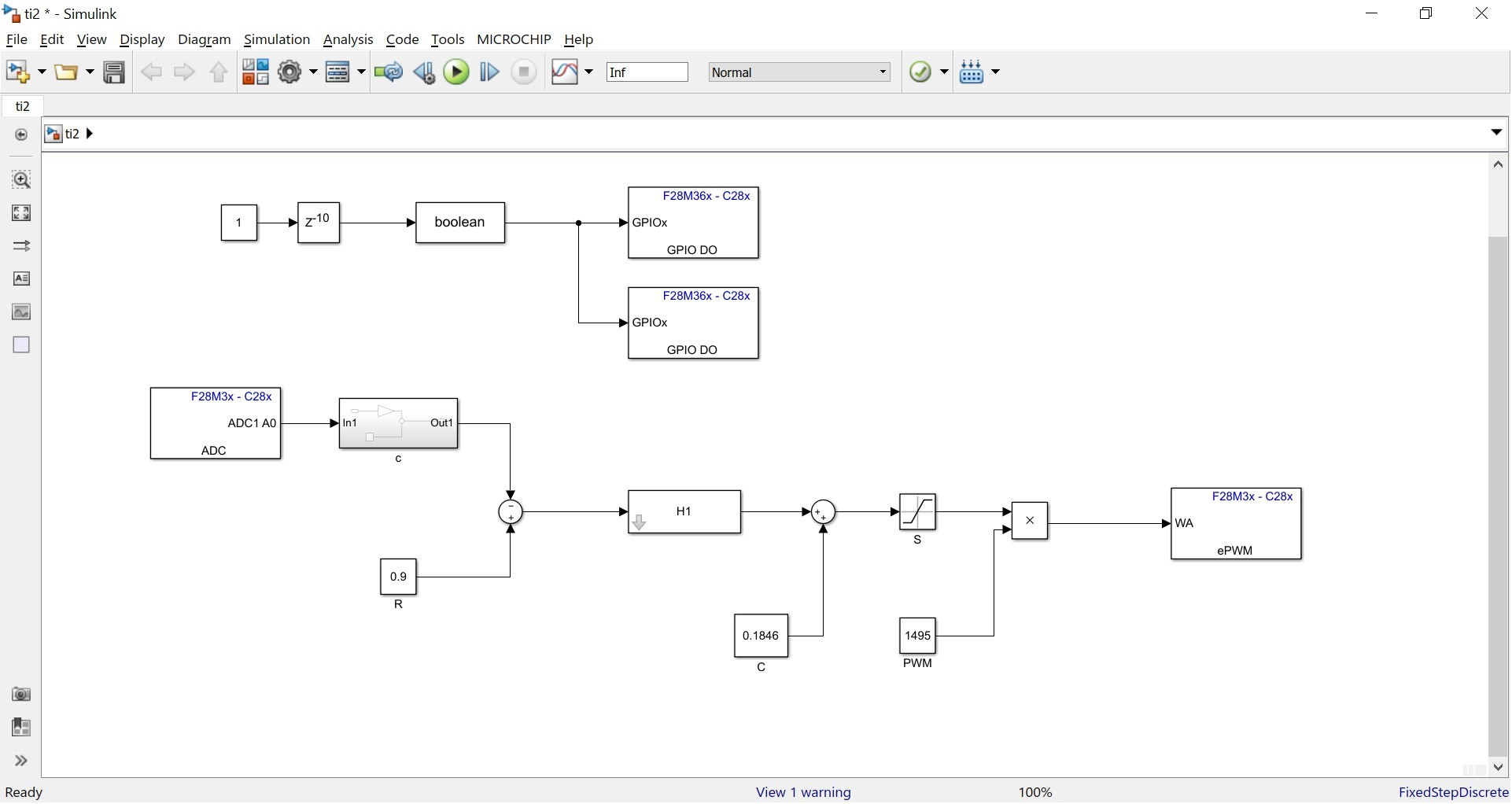Click the vertical scrollbar up arrow

(1499, 165)
